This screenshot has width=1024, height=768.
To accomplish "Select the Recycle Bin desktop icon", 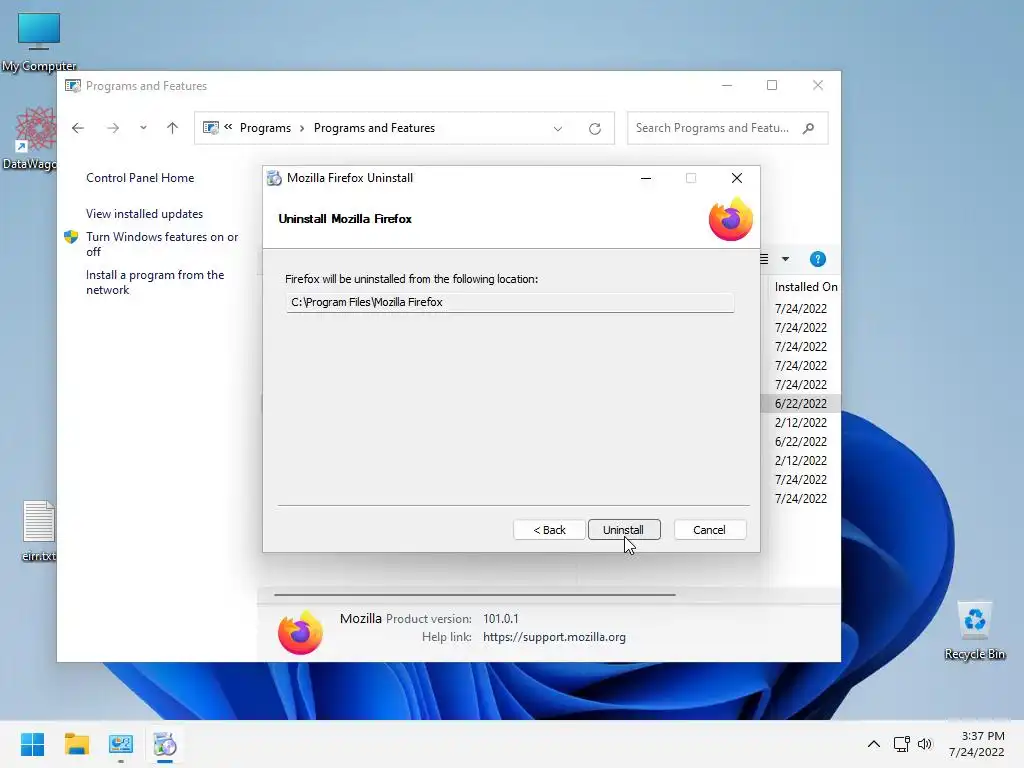I will click(975, 630).
